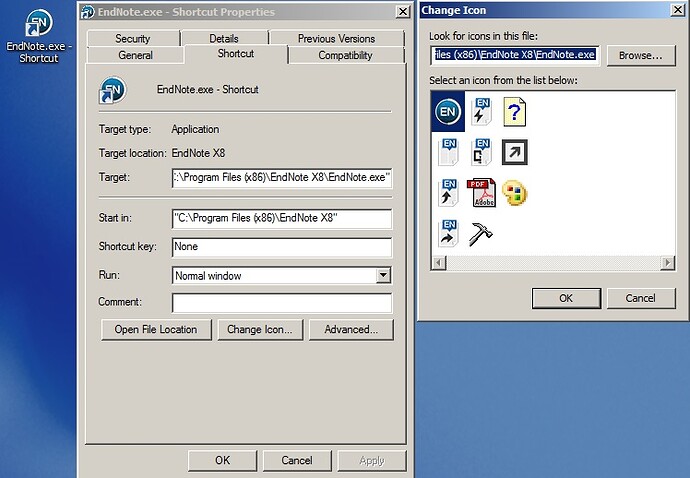The height and width of the screenshot is (478, 690).
Task: Select the Adobe PDF icon
Action: [x=481, y=192]
